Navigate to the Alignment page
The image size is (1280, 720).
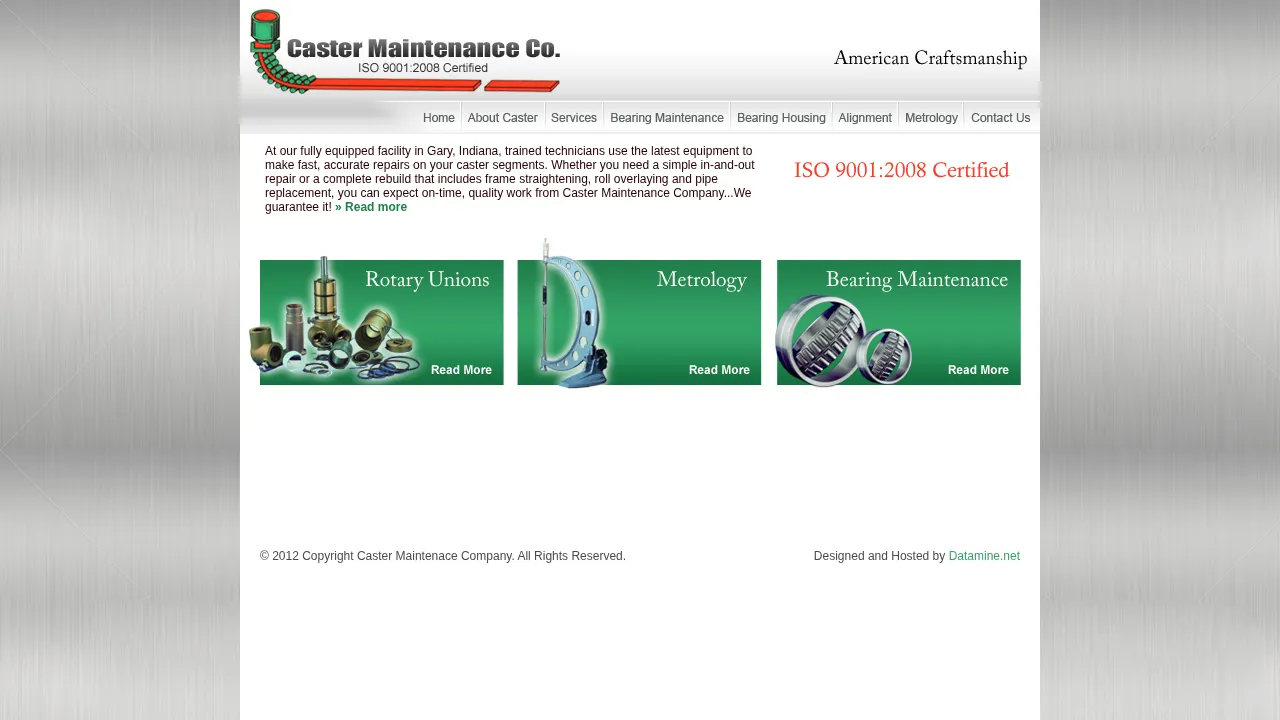(x=865, y=118)
